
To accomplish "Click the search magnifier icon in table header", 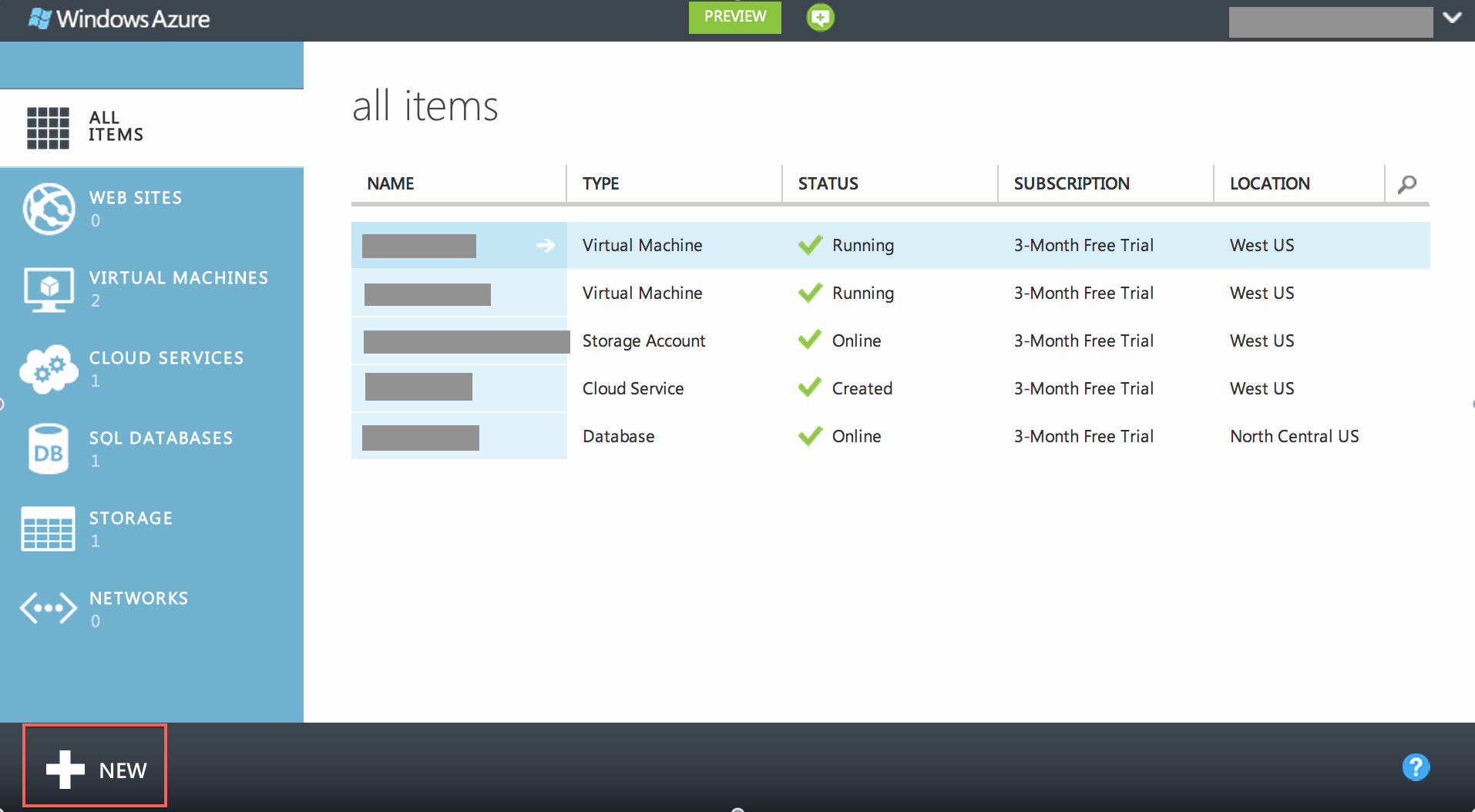I will [1407, 184].
